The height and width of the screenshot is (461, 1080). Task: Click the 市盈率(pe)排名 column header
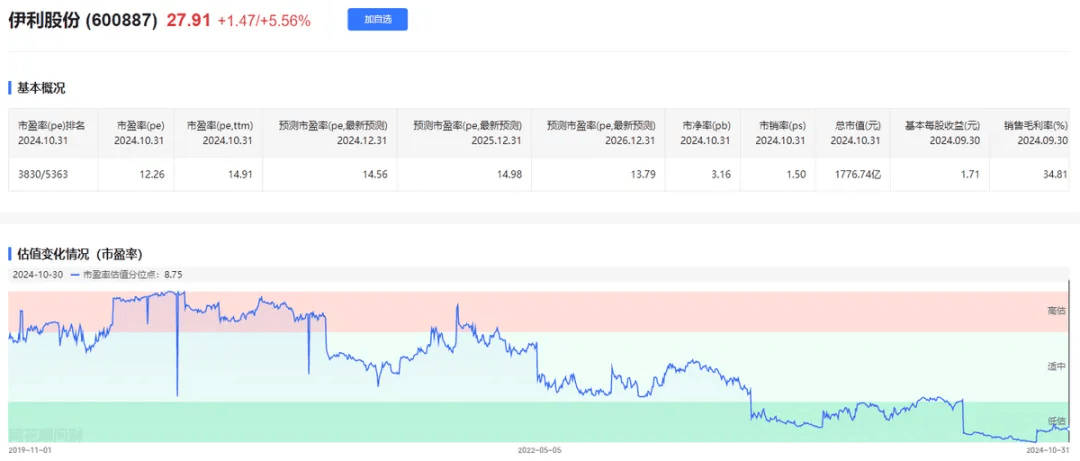click(52, 132)
